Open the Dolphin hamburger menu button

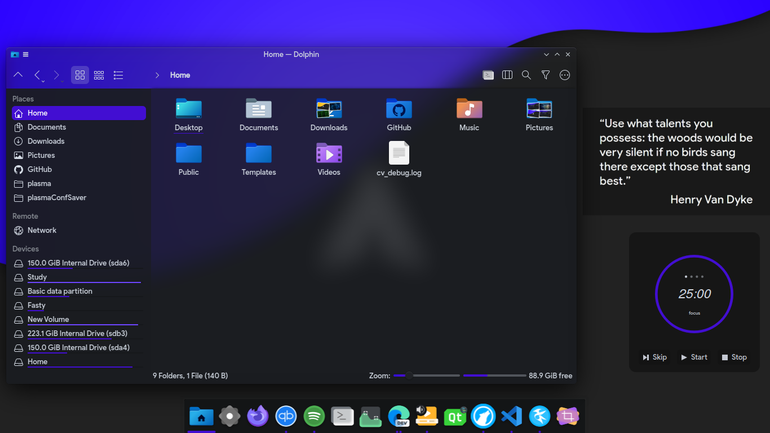pos(565,75)
